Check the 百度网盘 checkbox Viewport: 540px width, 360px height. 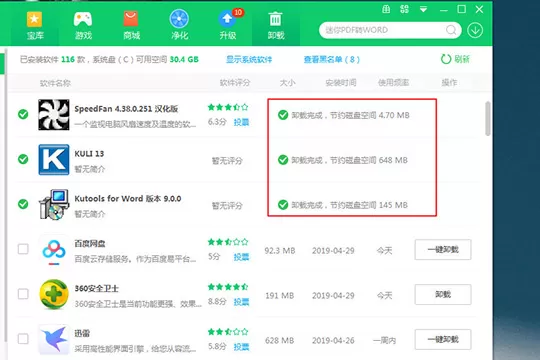click(x=23, y=249)
